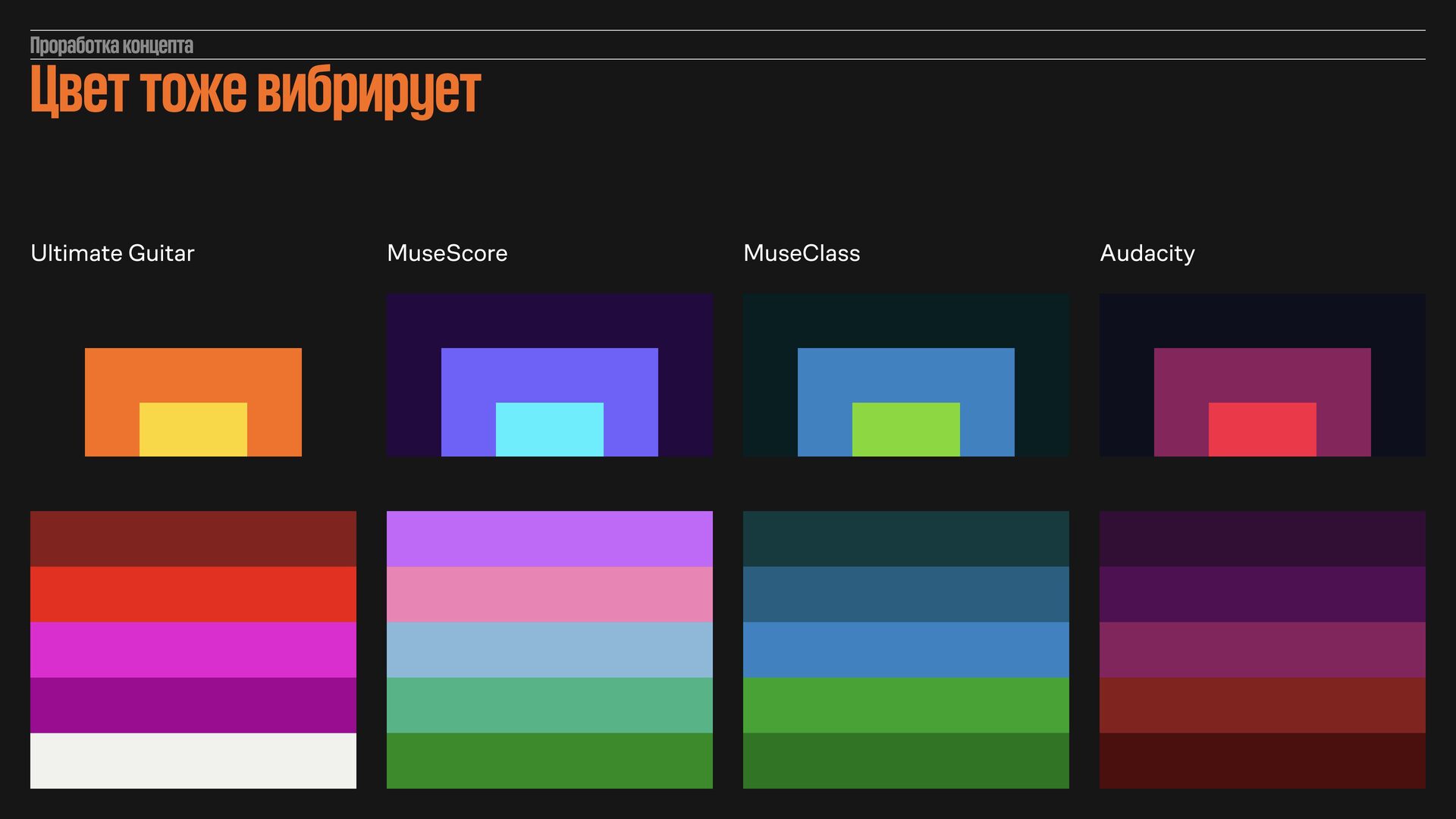Click the white stripe in Ultimate Guitar palette
The height and width of the screenshot is (819, 1456).
coord(193,761)
